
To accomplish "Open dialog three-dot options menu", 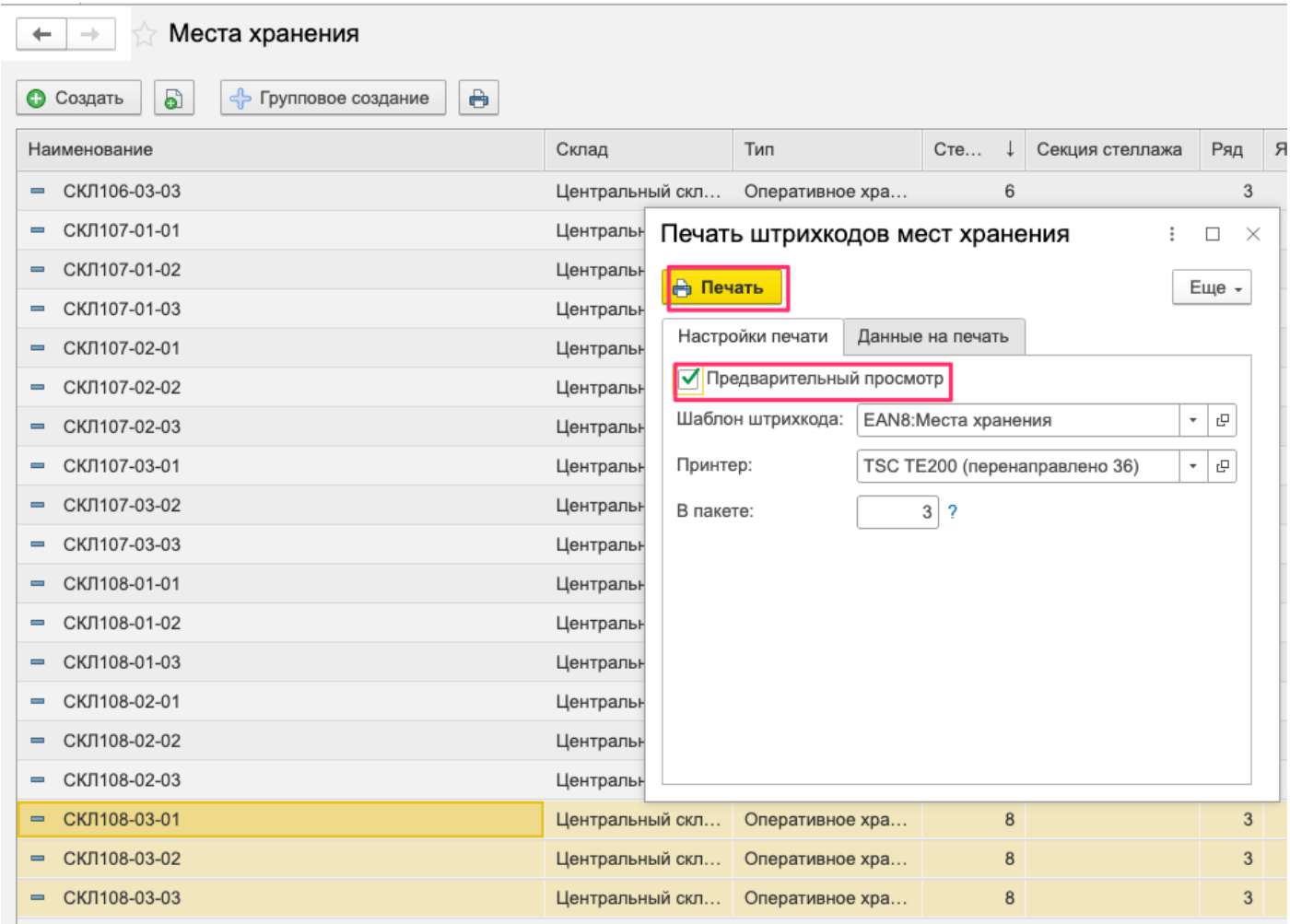I will (x=1172, y=234).
